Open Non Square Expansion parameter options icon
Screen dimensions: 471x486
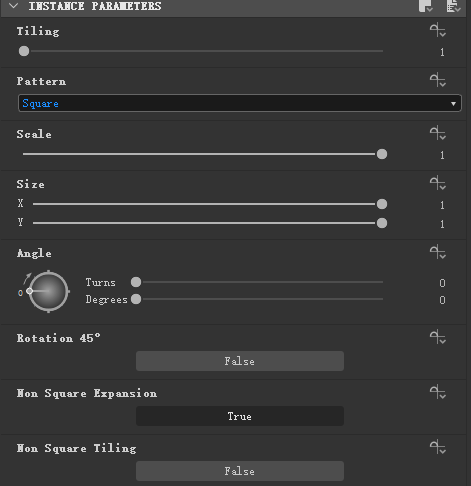(438, 392)
